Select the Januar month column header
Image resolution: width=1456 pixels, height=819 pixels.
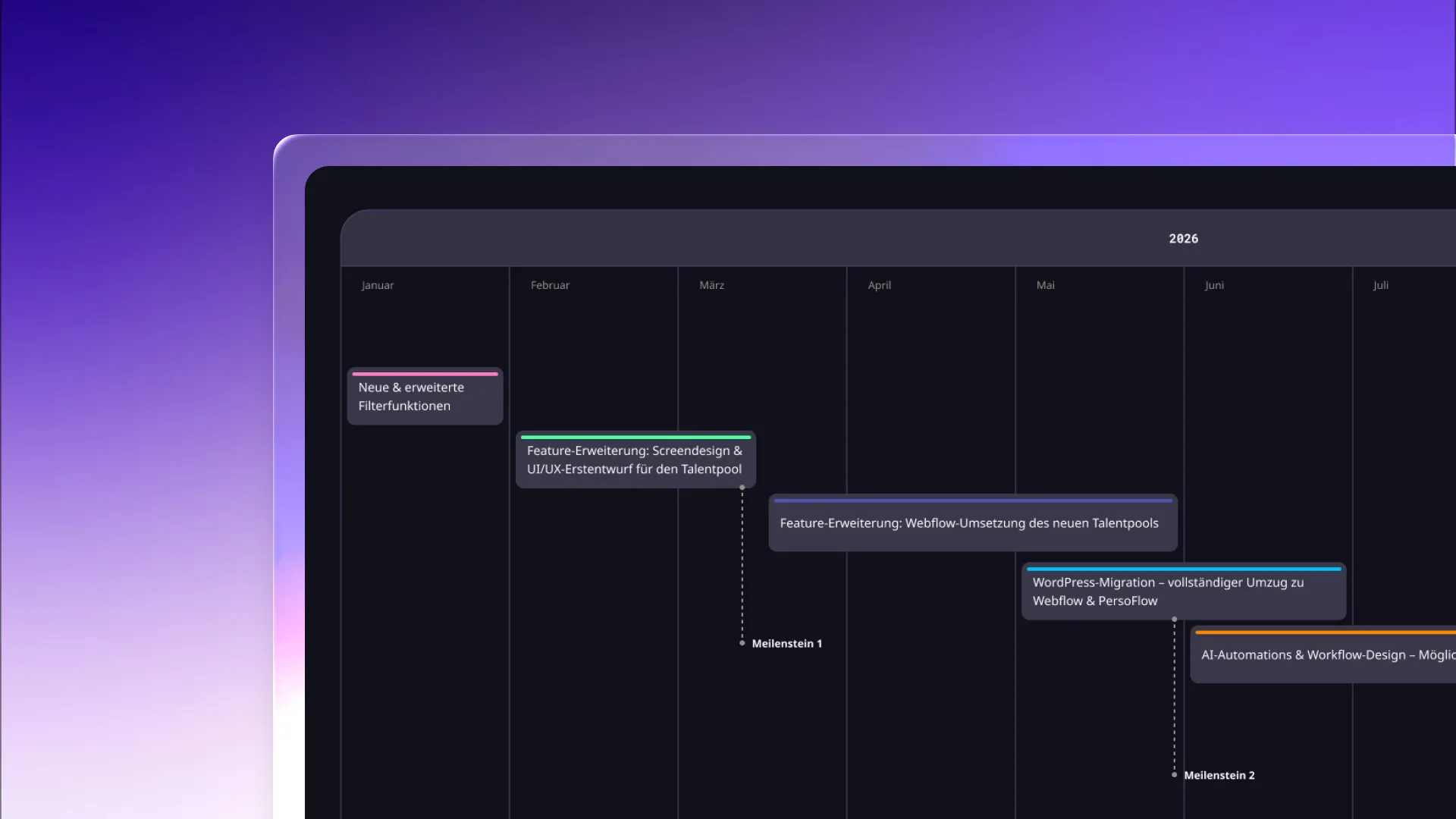pos(377,285)
